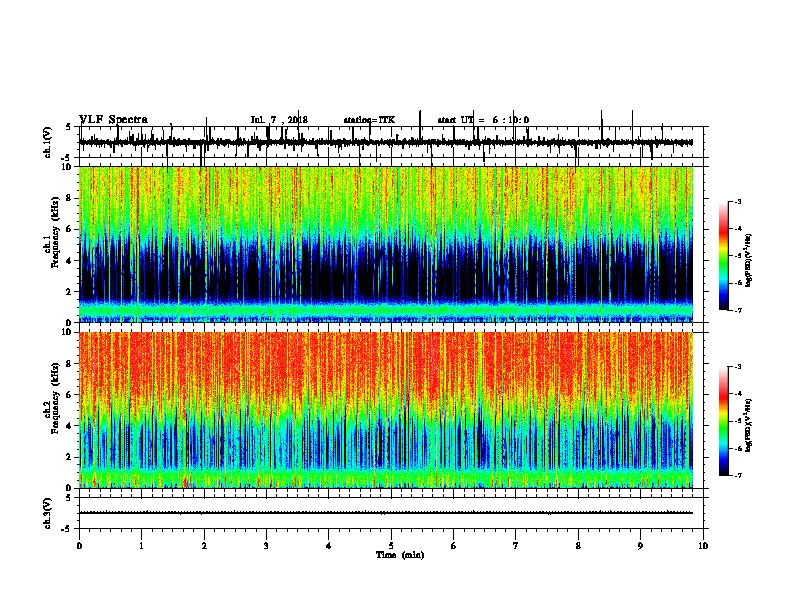
Task: Click the "10" tick on the time axis
Action: [x=703, y=546]
